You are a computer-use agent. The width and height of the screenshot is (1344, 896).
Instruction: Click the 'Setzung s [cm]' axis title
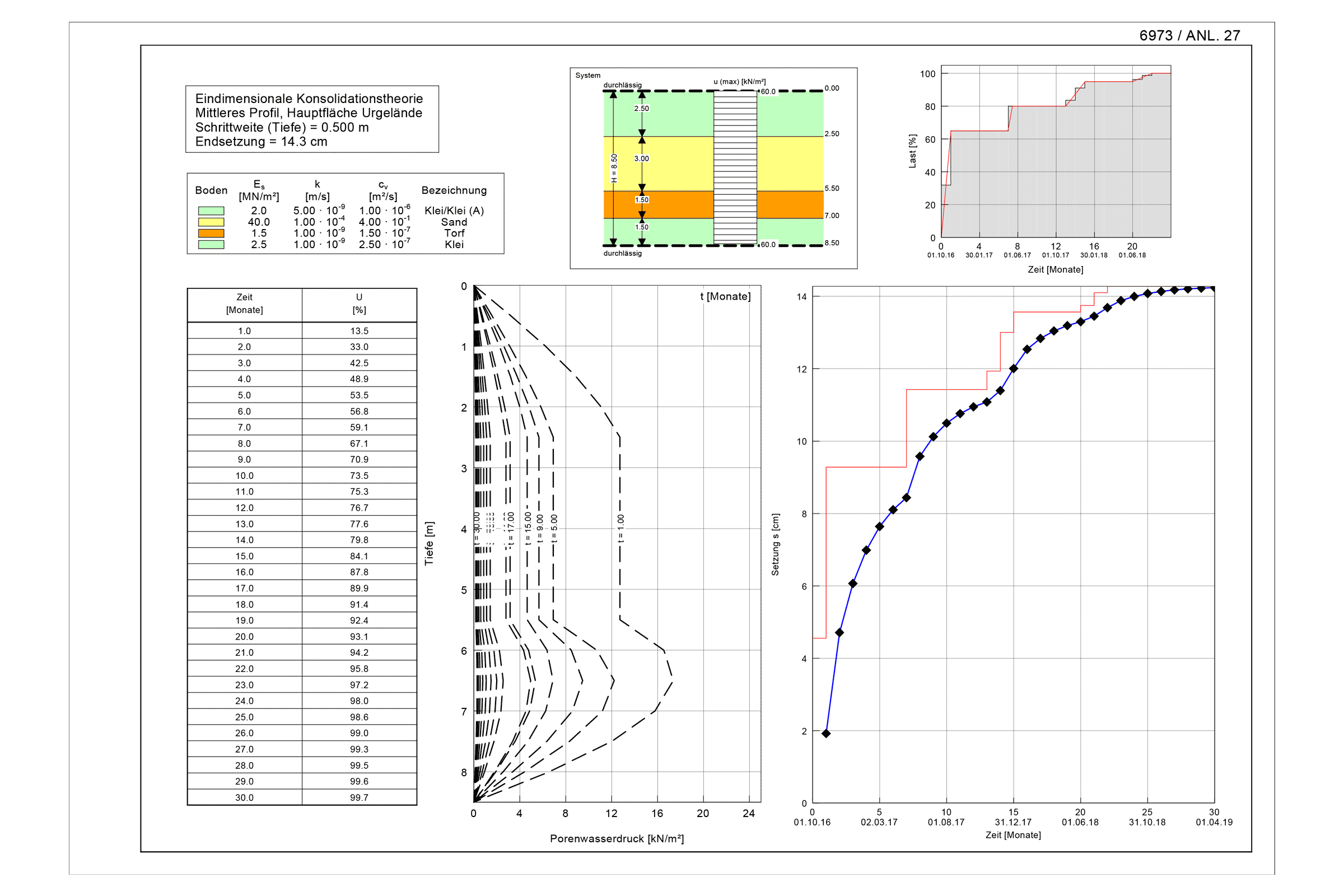[775, 544]
